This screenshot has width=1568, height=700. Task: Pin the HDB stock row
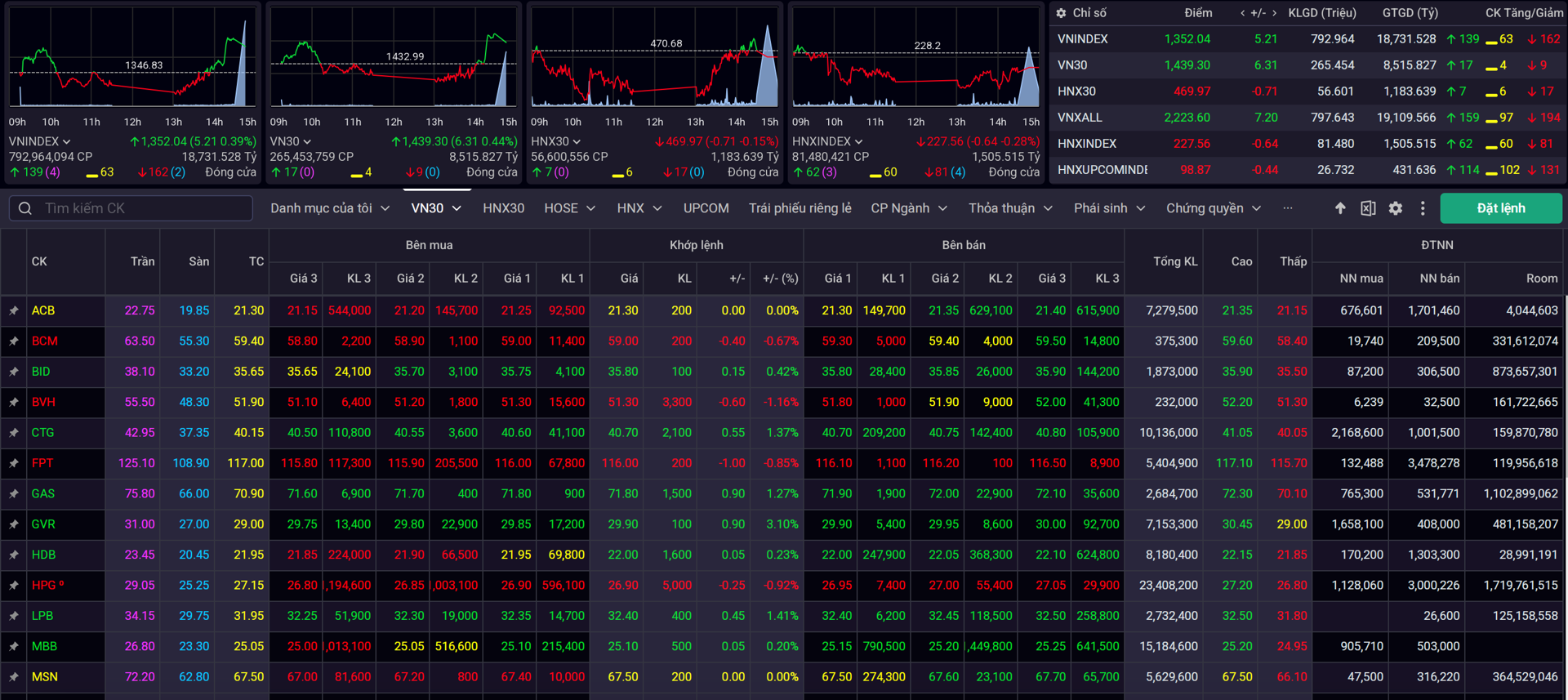point(14,555)
